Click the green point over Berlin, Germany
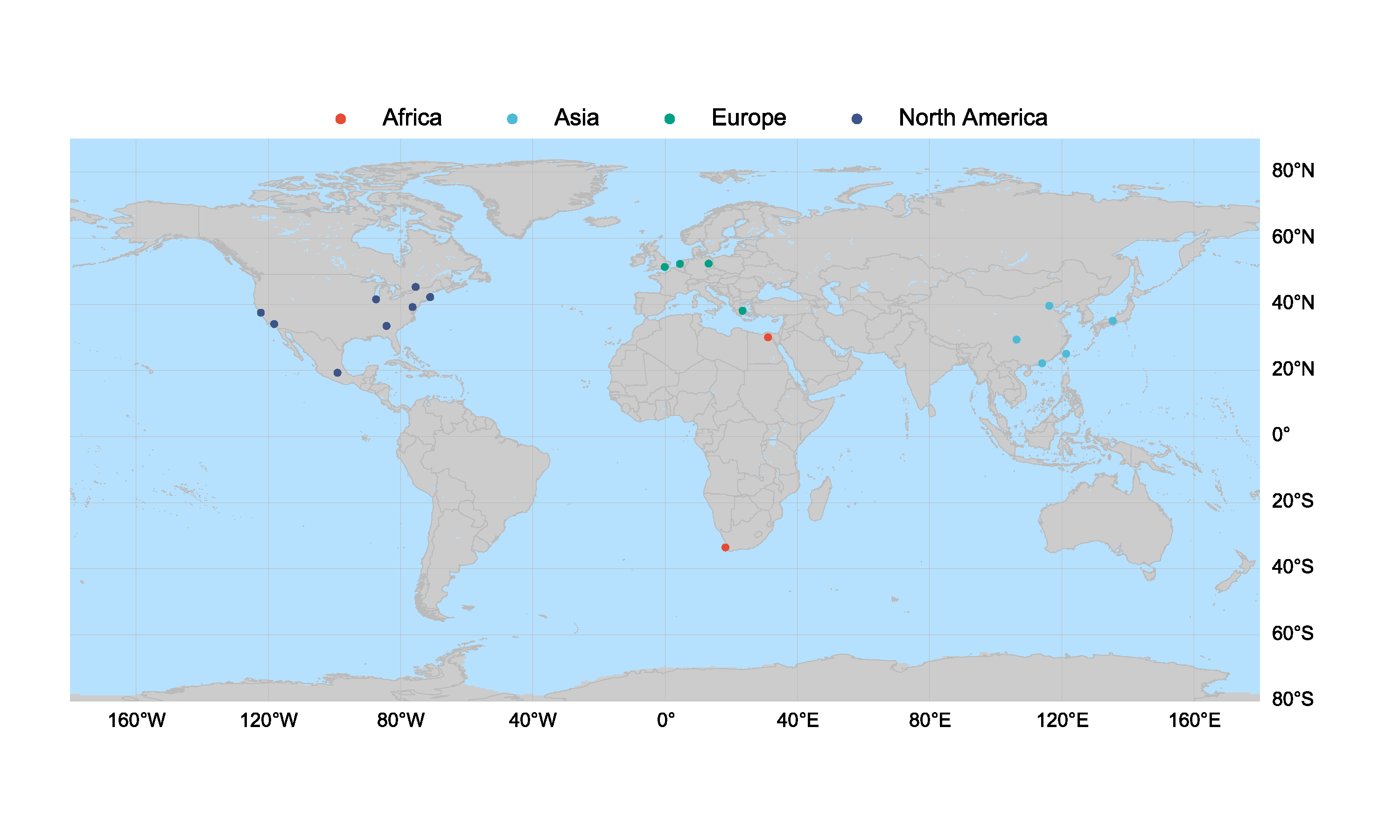The height and width of the screenshot is (840, 1400). point(708,263)
